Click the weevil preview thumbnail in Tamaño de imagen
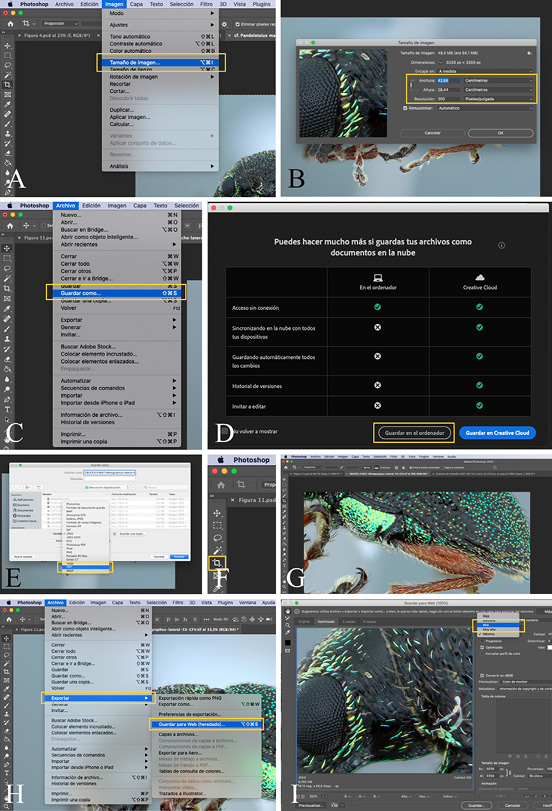 click(x=342, y=93)
